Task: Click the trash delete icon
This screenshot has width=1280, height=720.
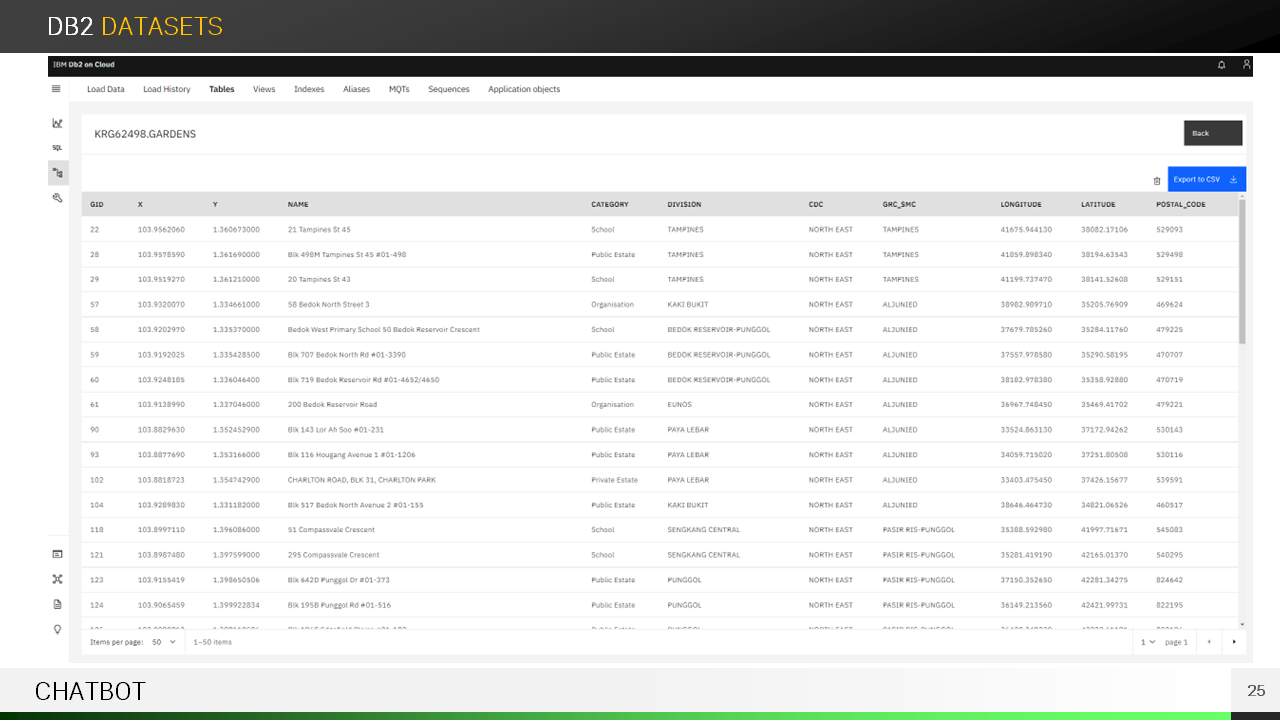Action: pyautogui.click(x=1157, y=181)
